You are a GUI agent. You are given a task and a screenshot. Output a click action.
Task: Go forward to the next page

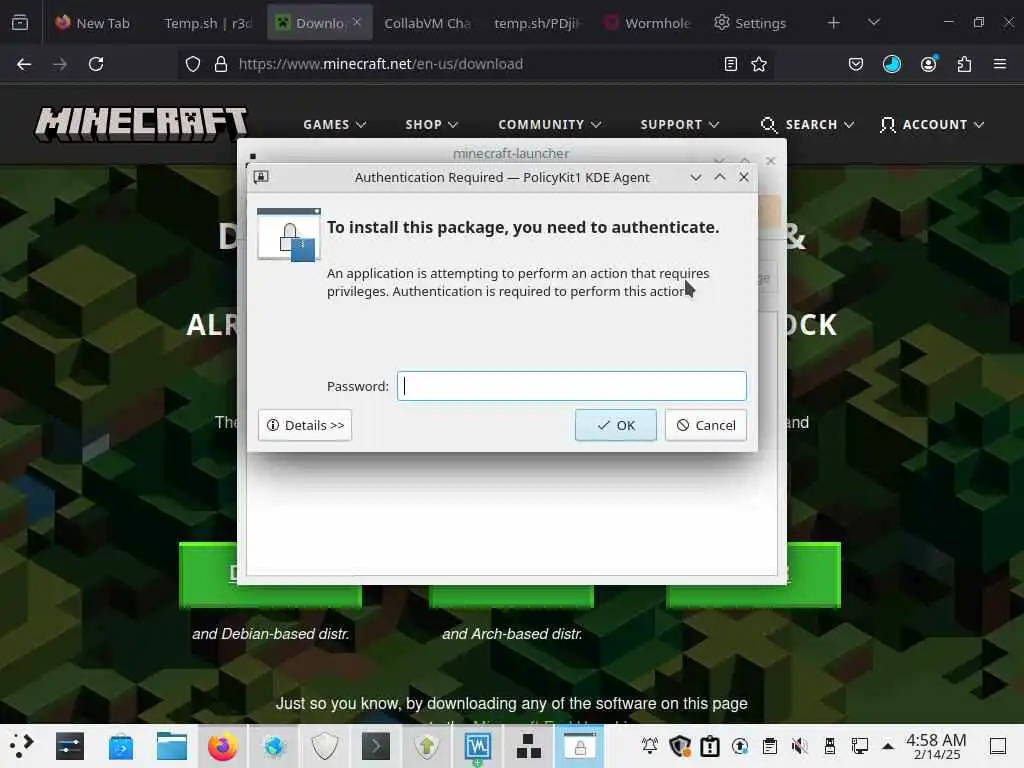(x=60, y=64)
